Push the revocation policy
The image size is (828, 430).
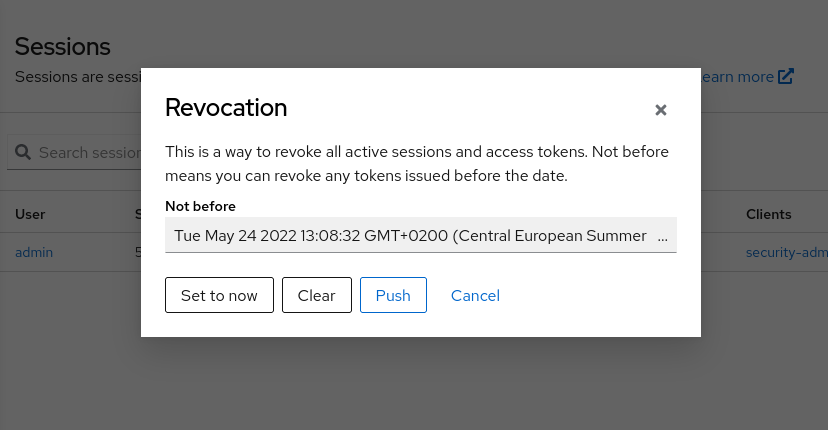point(393,295)
